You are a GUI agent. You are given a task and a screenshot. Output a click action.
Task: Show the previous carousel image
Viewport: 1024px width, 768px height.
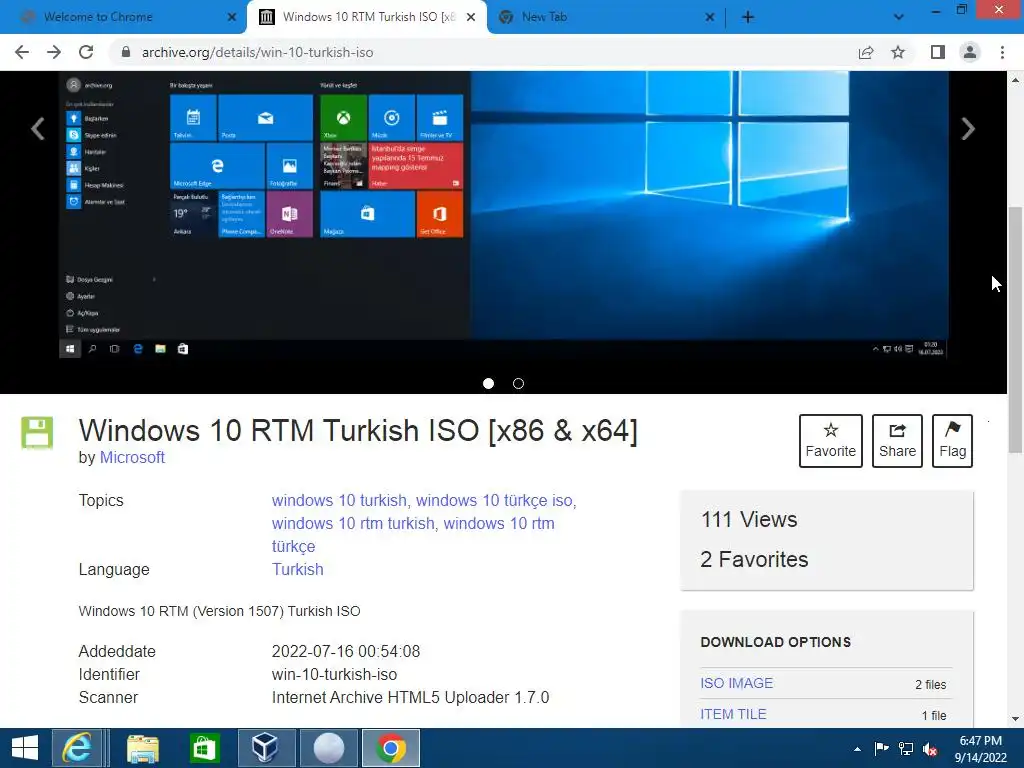pyautogui.click(x=38, y=129)
